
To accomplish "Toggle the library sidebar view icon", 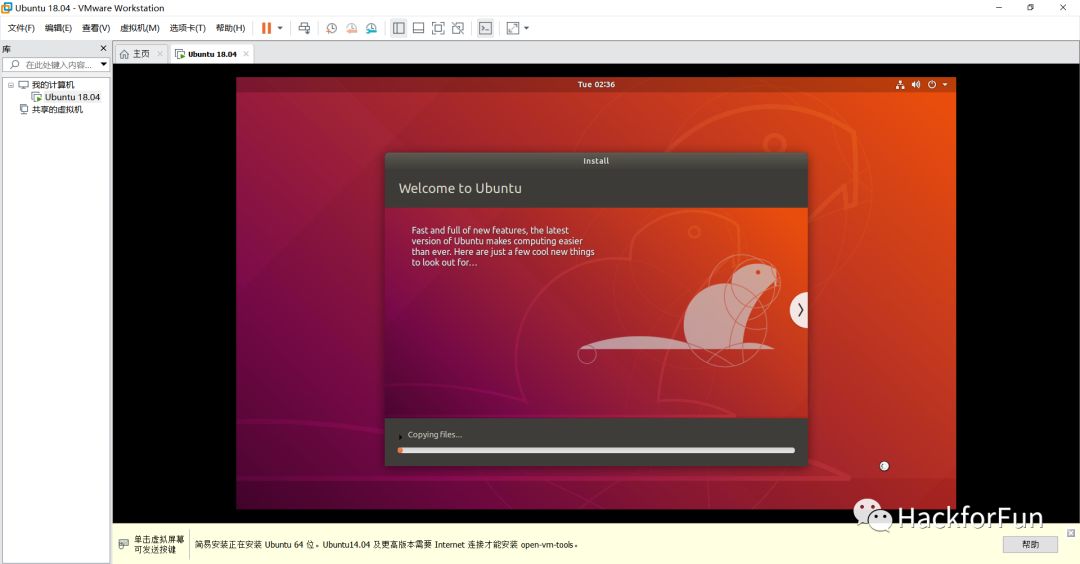I will [x=399, y=28].
